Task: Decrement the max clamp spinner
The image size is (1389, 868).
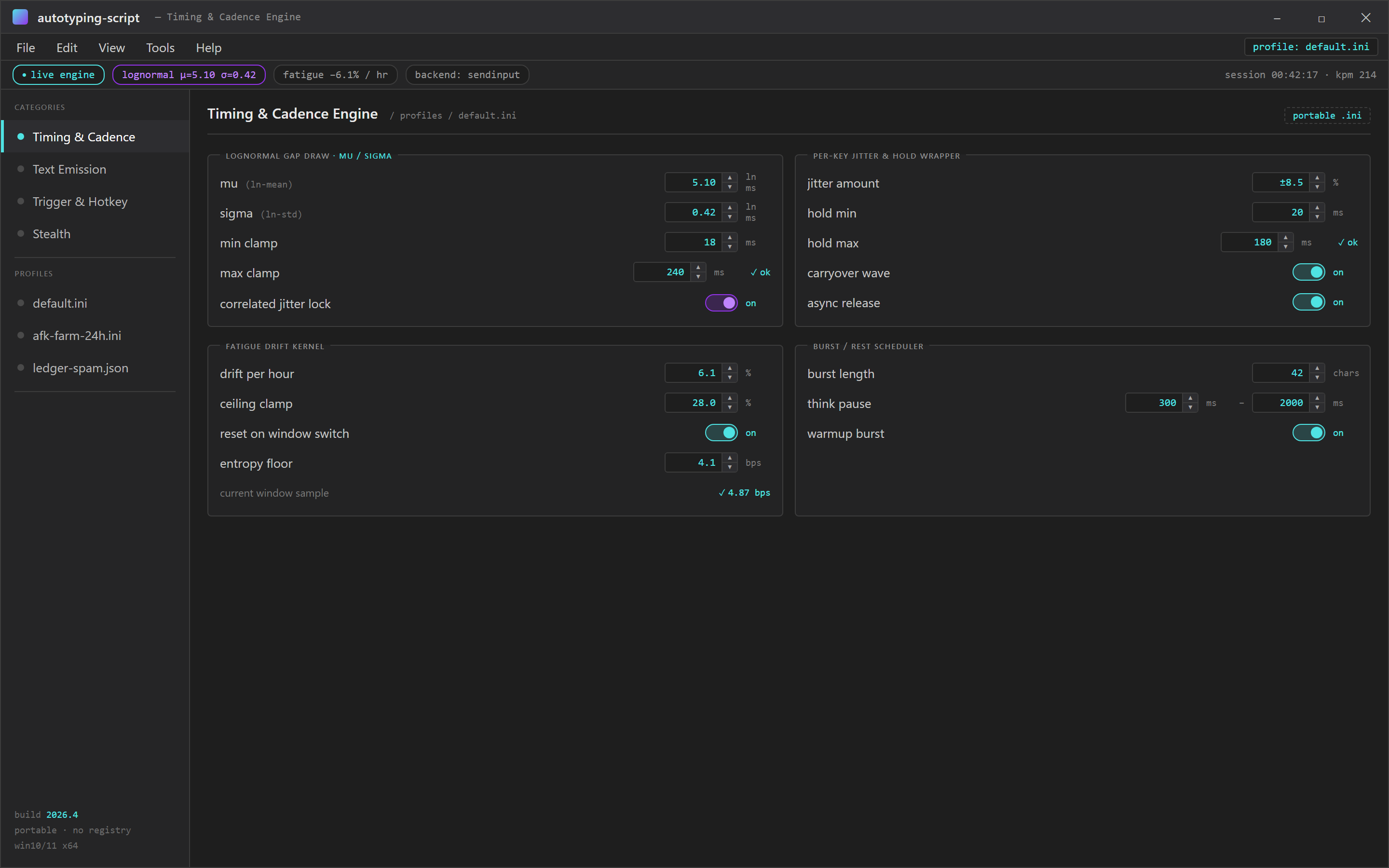Action: tap(698, 277)
